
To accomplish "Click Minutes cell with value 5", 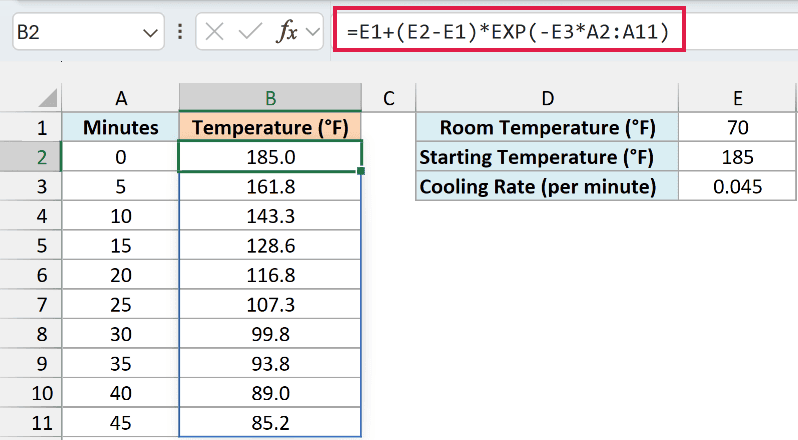I will [121, 187].
